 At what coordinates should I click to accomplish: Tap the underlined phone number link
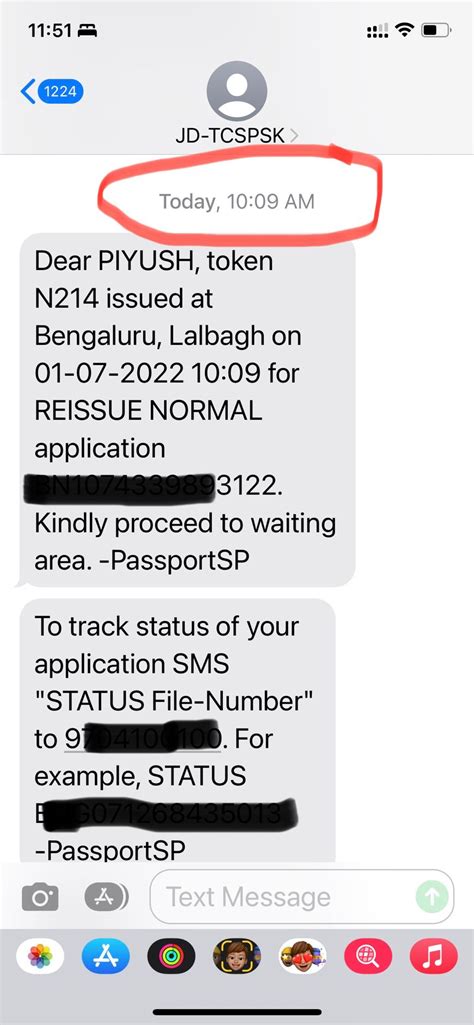[144, 739]
